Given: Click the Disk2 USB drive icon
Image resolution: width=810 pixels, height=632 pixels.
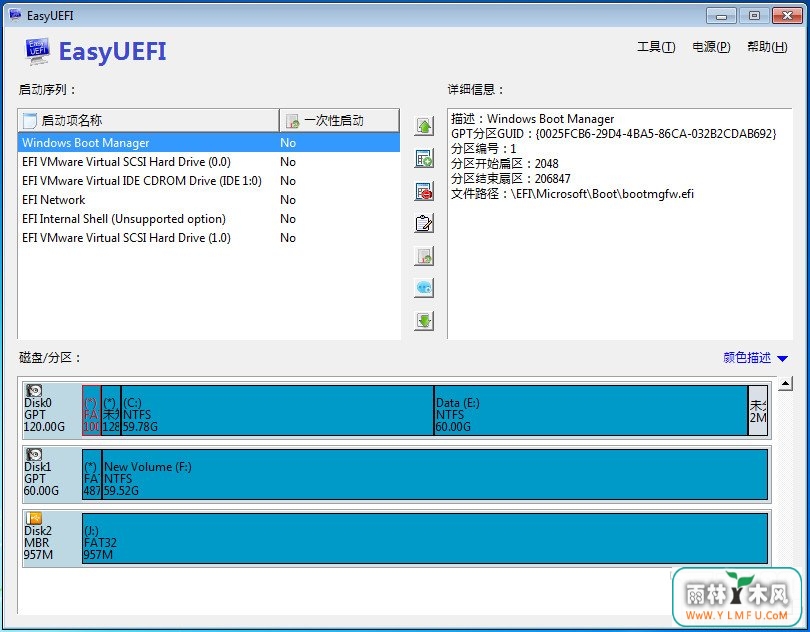Looking at the screenshot, I should pos(34,518).
